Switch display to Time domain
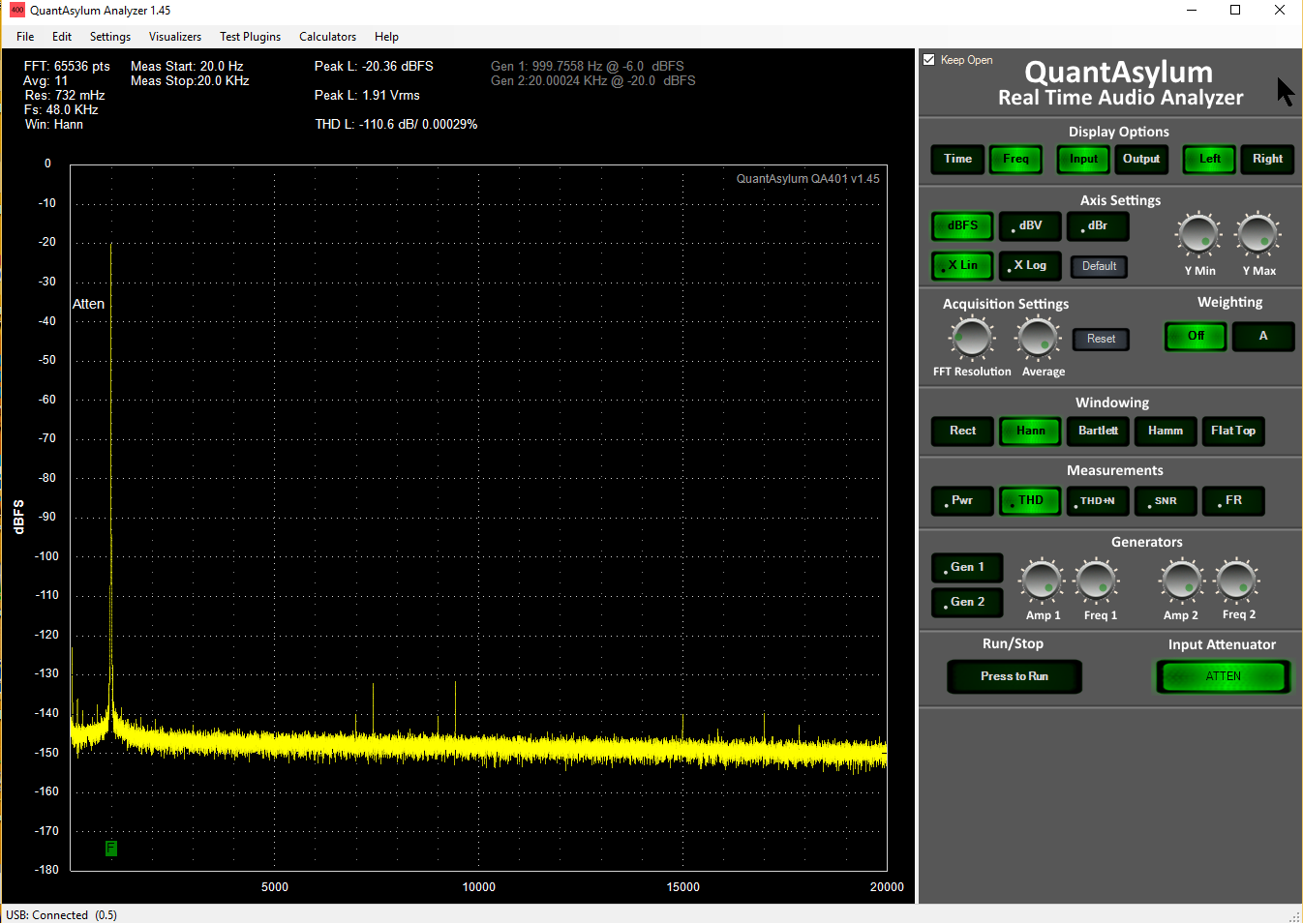The width and height of the screenshot is (1303, 924). (957, 160)
